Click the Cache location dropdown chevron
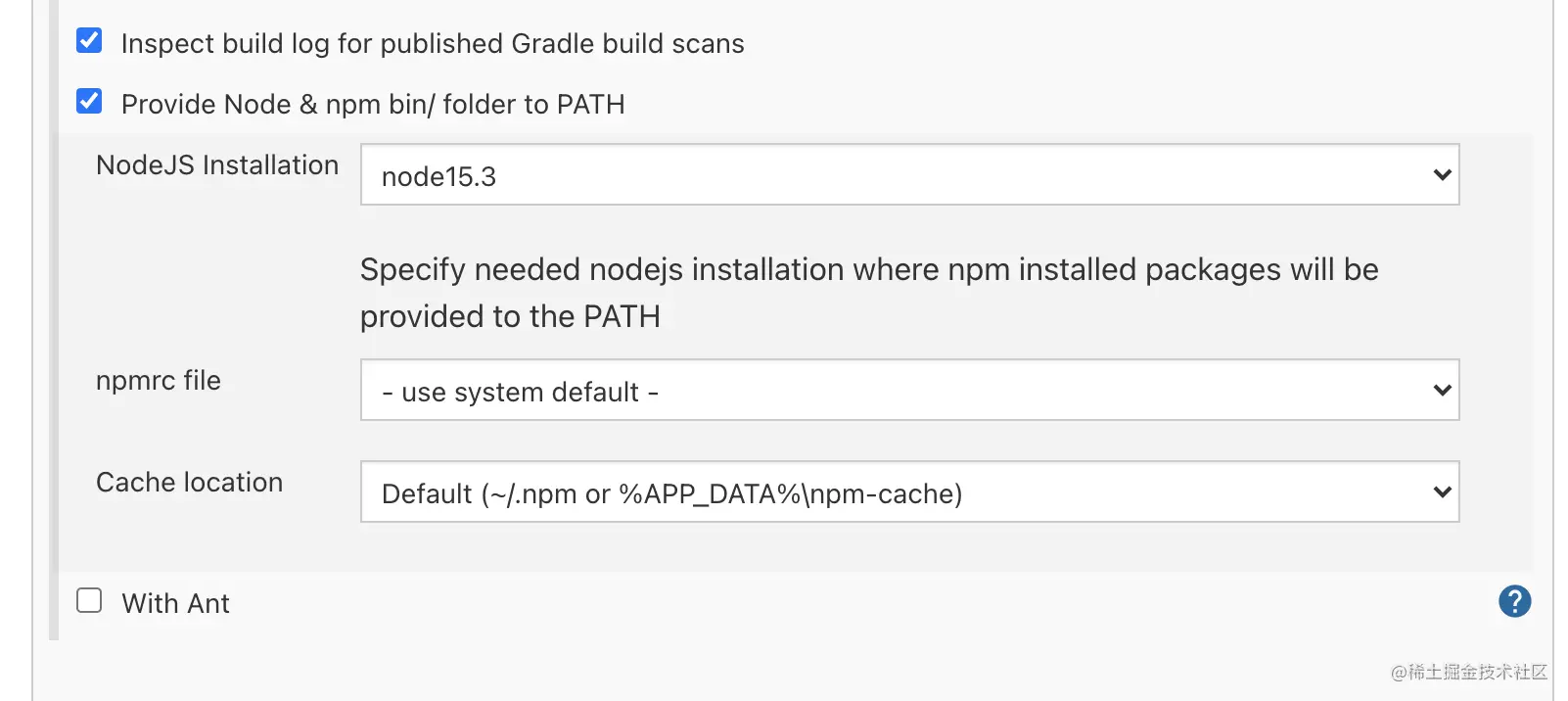 tap(1442, 492)
